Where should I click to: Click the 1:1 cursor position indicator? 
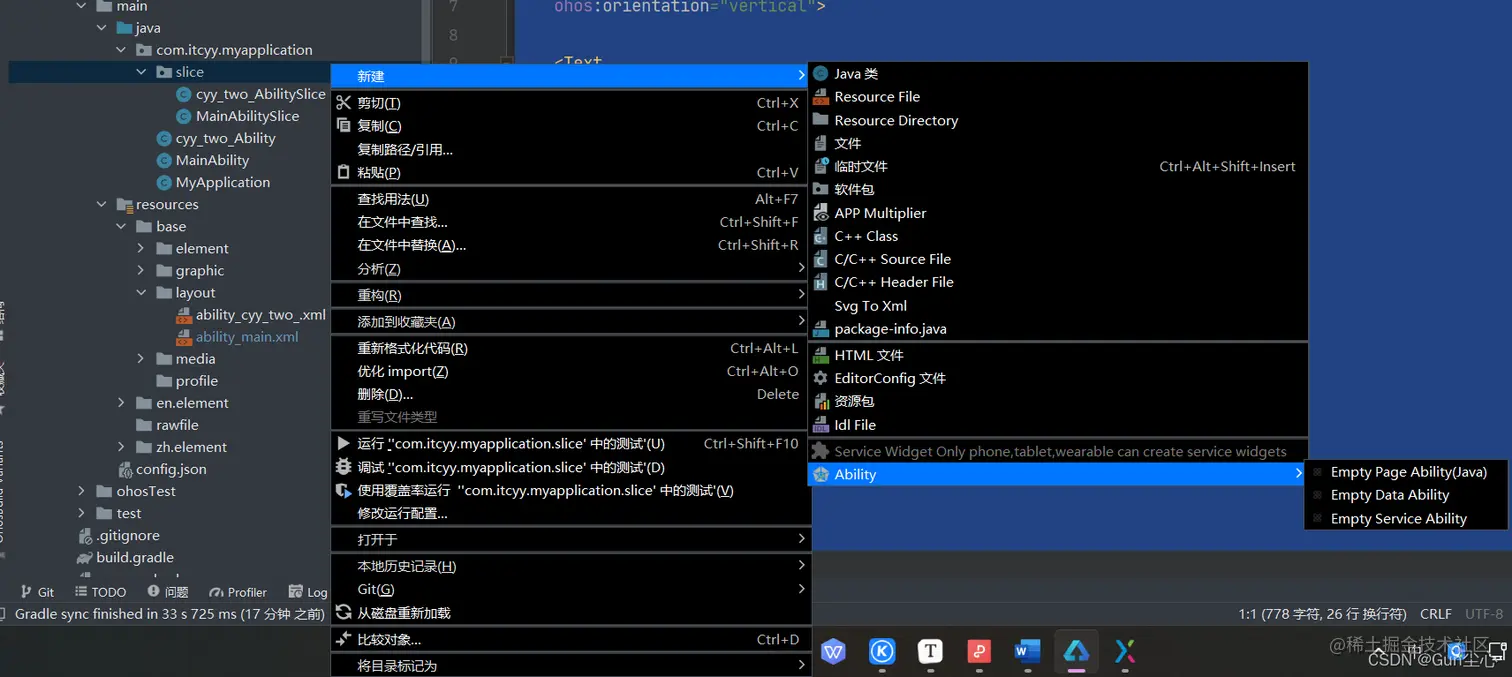(1322, 614)
